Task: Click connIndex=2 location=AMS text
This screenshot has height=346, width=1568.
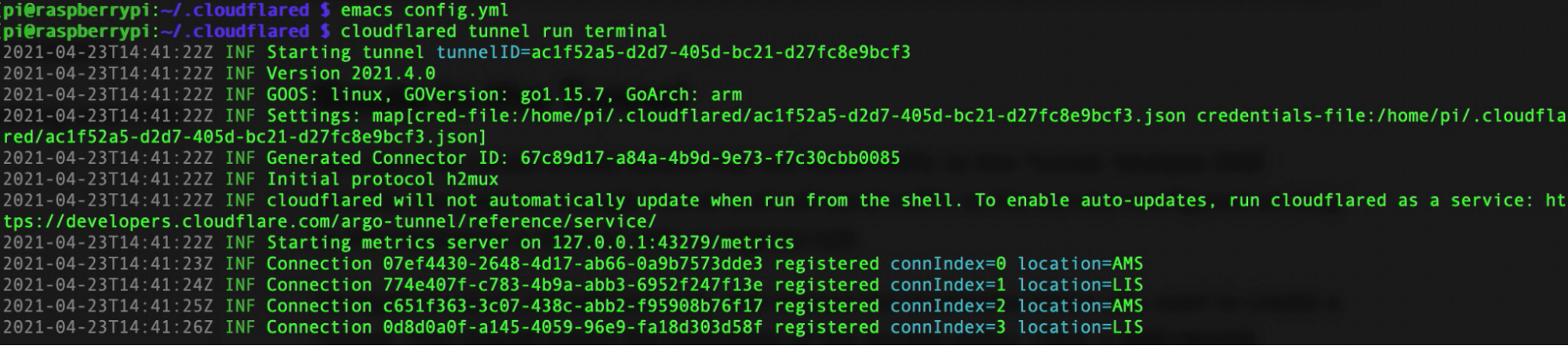Action: pyautogui.click(x=1017, y=307)
